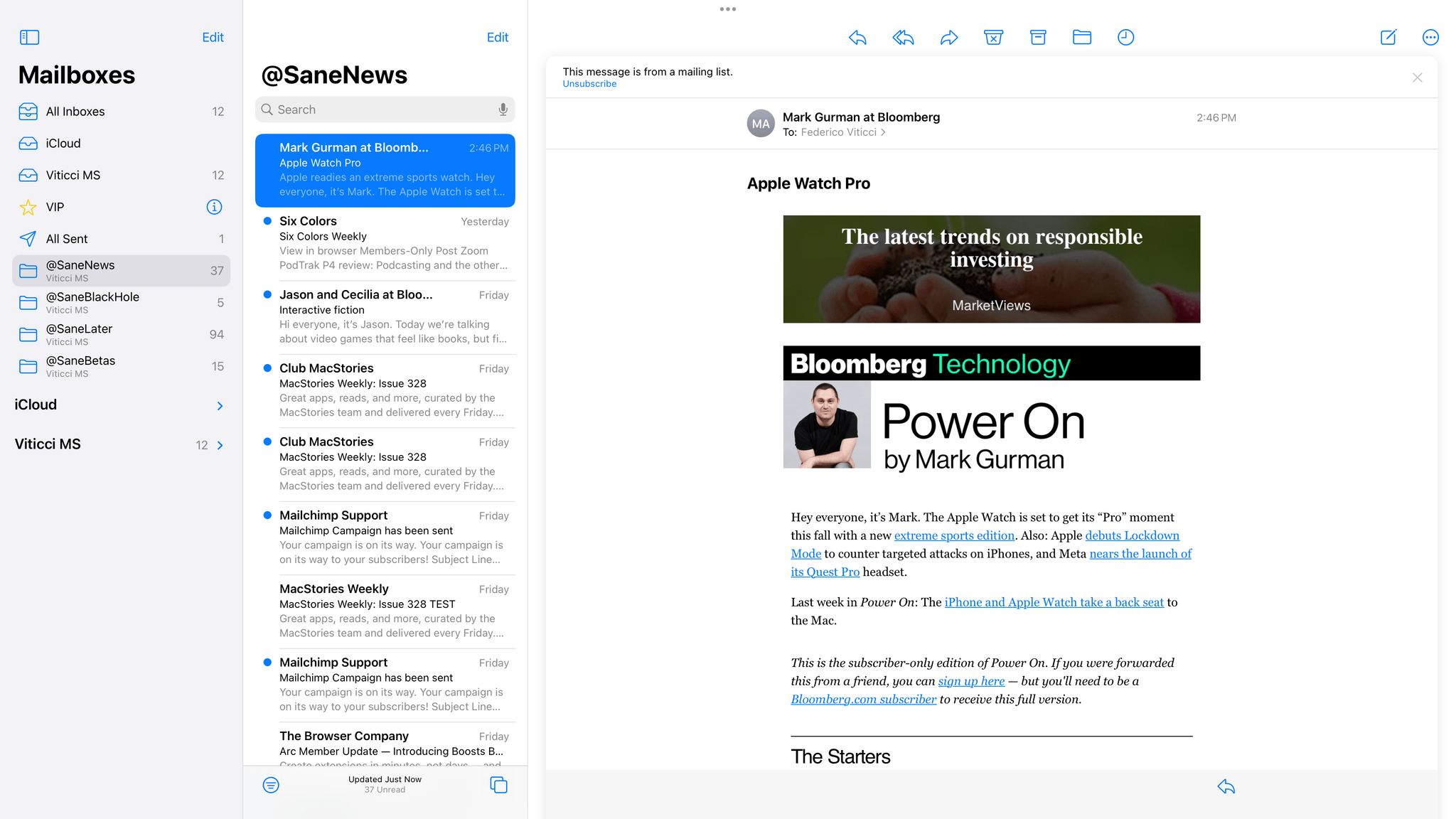Image resolution: width=1456 pixels, height=819 pixels.
Task: Open the Move to folder icon
Action: point(1082,37)
